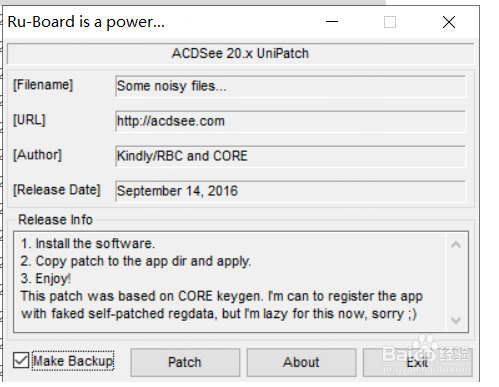Click the Release Info scroll up arrow
This screenshot has width=499, height=387.
click(x=456, y=245)
